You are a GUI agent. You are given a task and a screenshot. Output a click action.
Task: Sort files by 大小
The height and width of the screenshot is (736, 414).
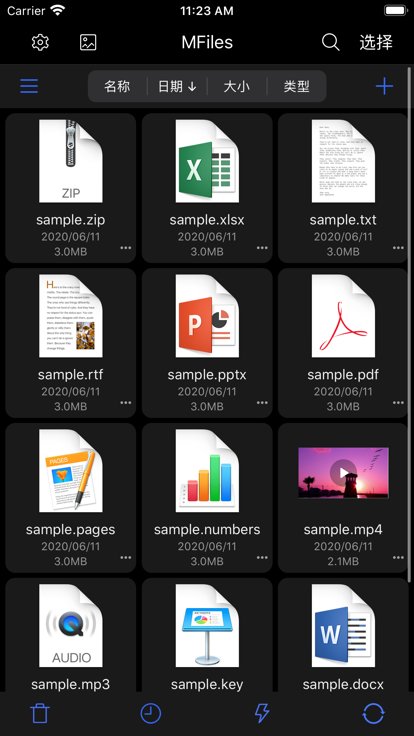pos(237,86)
